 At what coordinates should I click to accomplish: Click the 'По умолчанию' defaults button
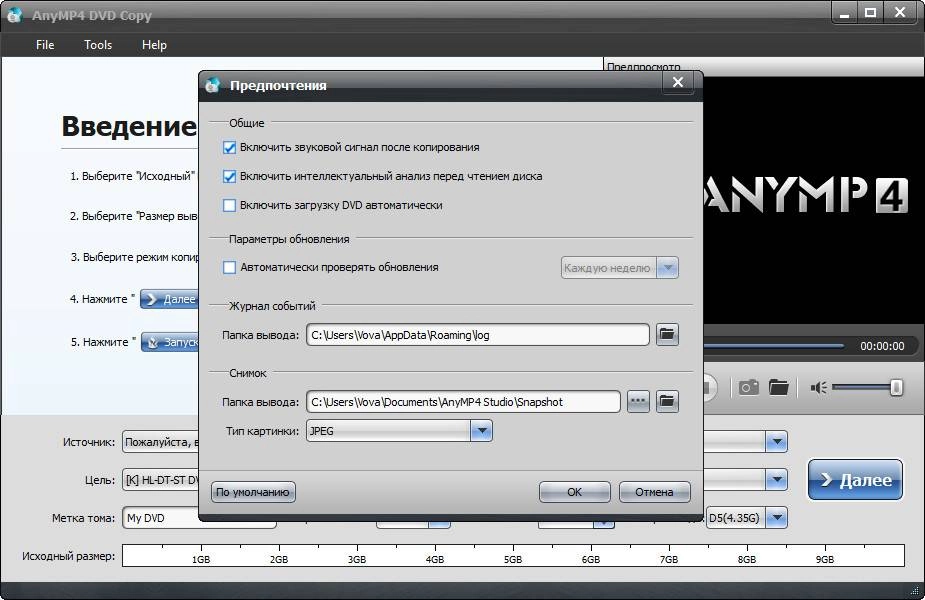(253, 492)
